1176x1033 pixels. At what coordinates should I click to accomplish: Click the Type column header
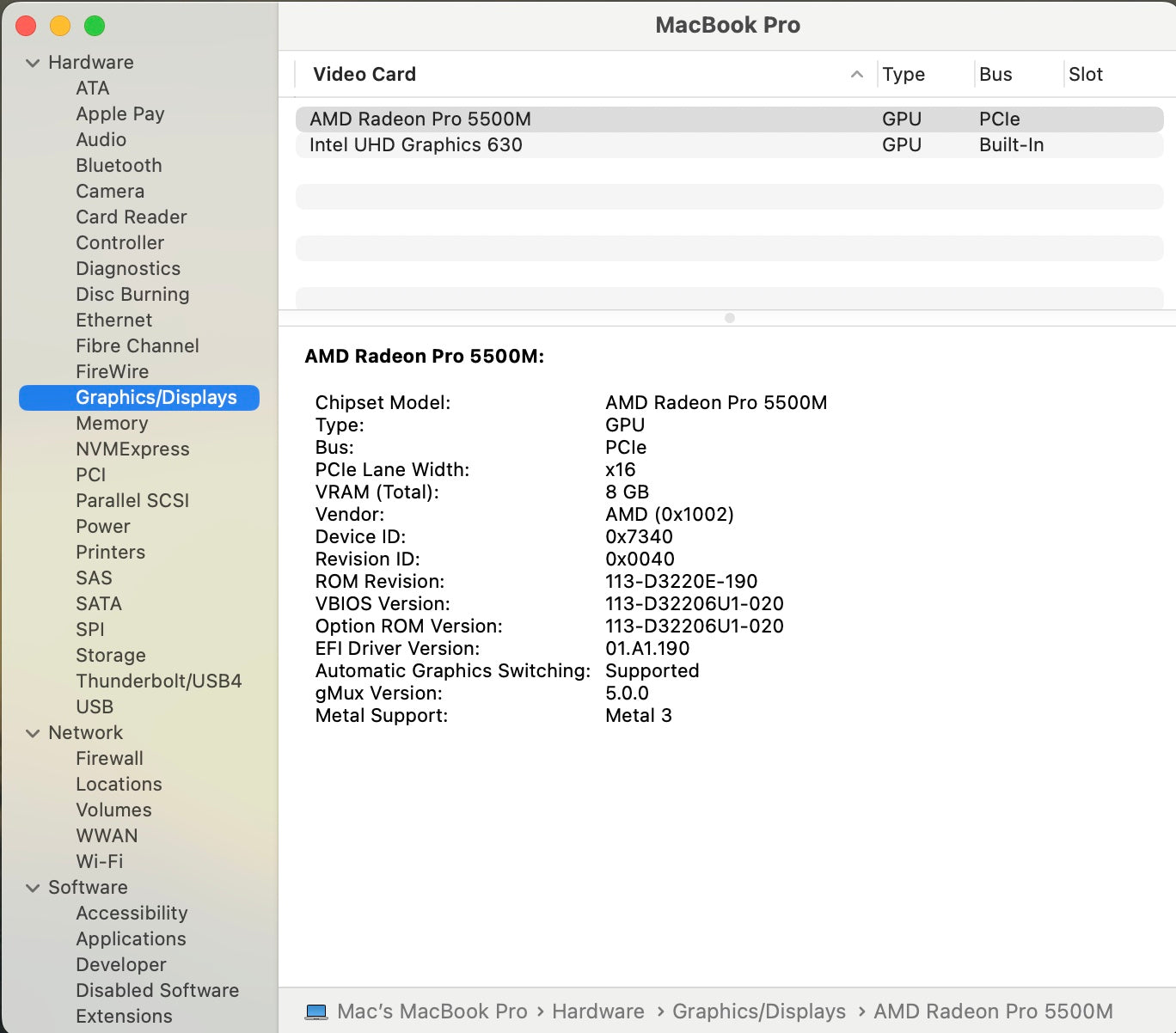903,75
